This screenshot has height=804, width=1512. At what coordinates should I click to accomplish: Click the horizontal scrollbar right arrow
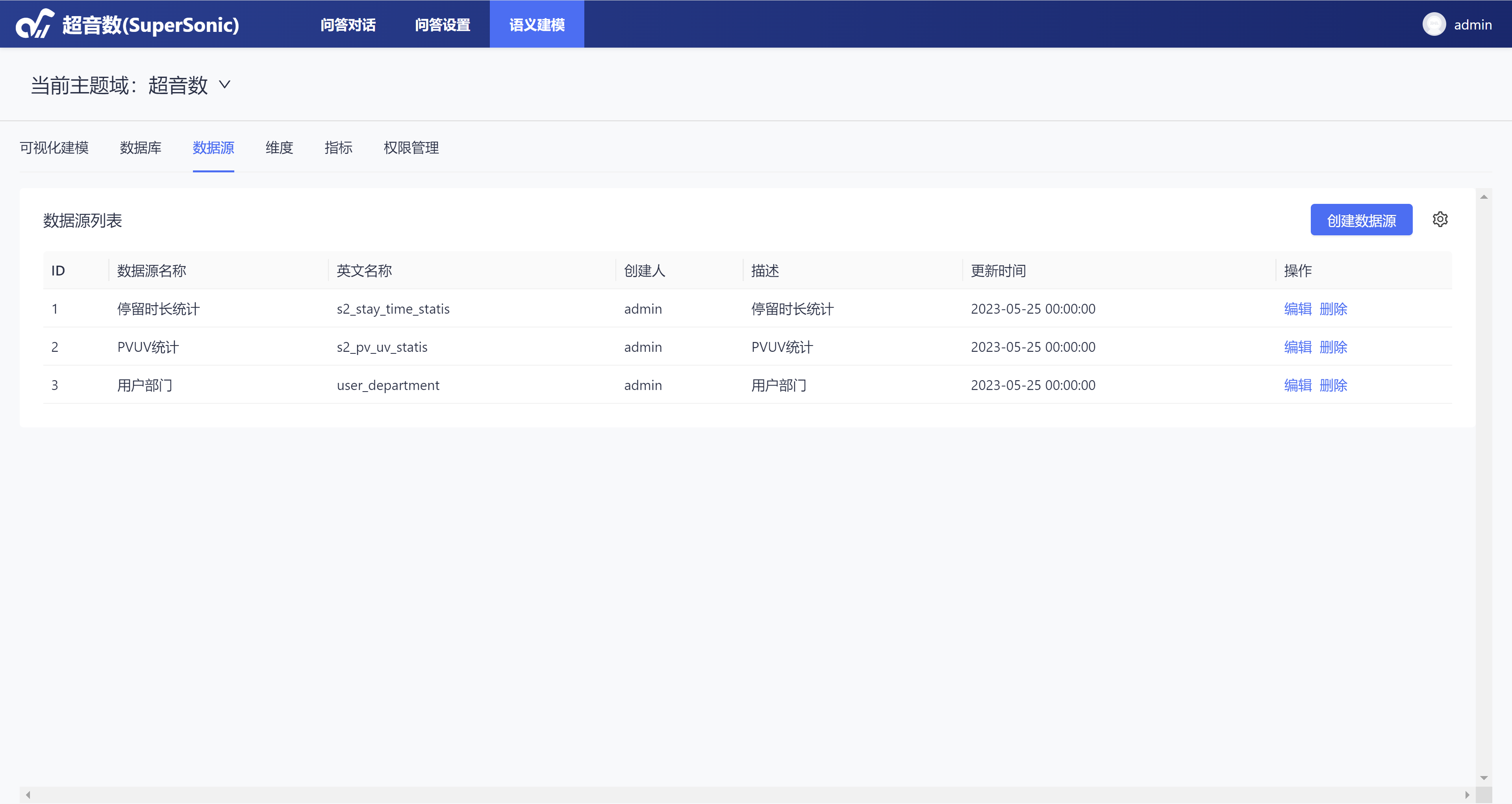click(x=1467, y=795)
